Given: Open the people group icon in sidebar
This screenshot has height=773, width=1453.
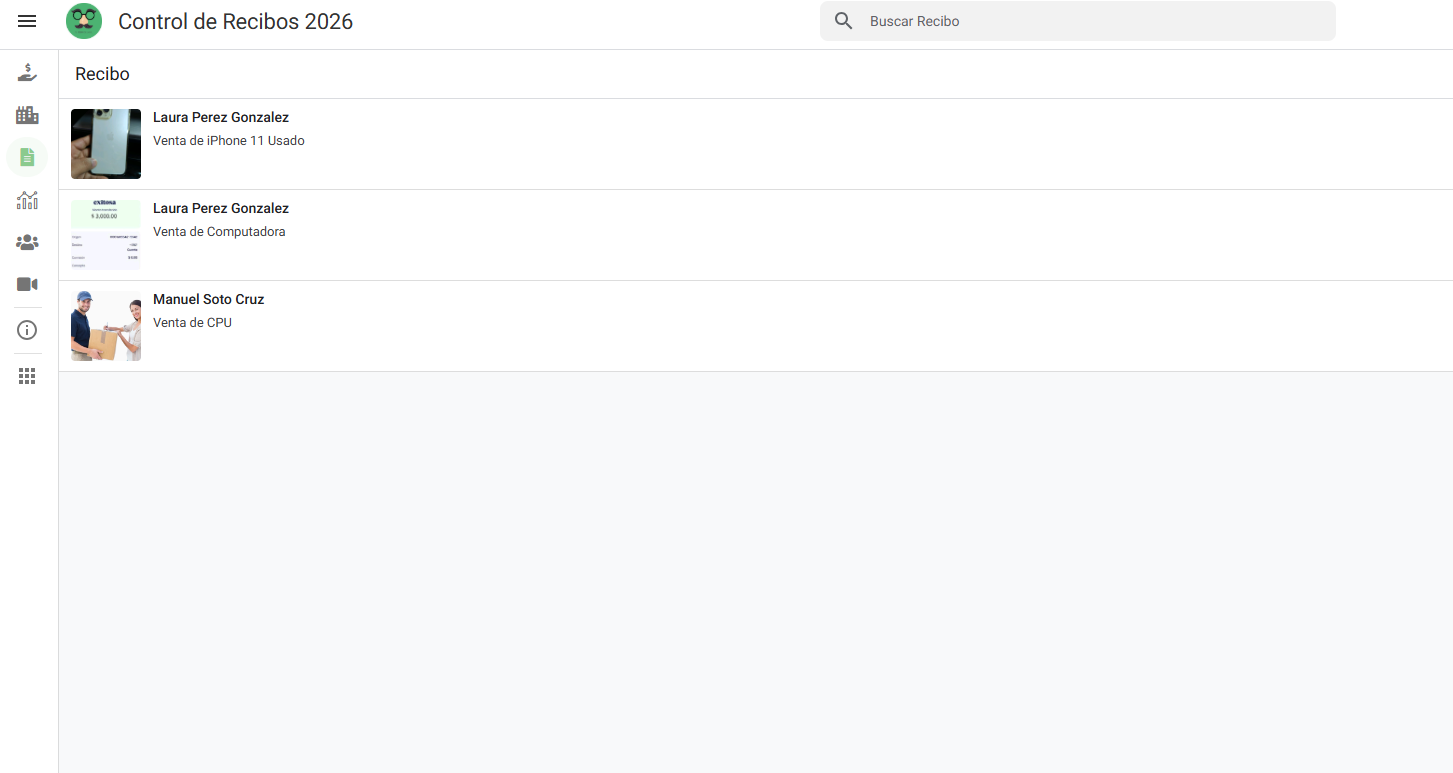Looking at the screenshot, I should [27, 242].
